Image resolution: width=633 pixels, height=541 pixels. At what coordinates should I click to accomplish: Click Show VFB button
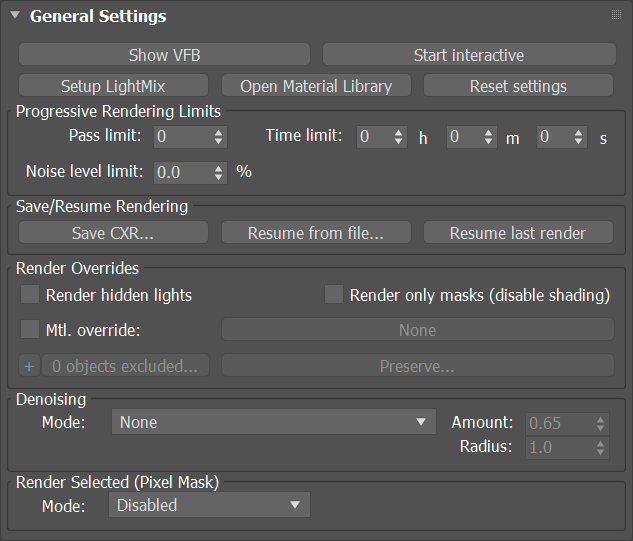[164, 55]
